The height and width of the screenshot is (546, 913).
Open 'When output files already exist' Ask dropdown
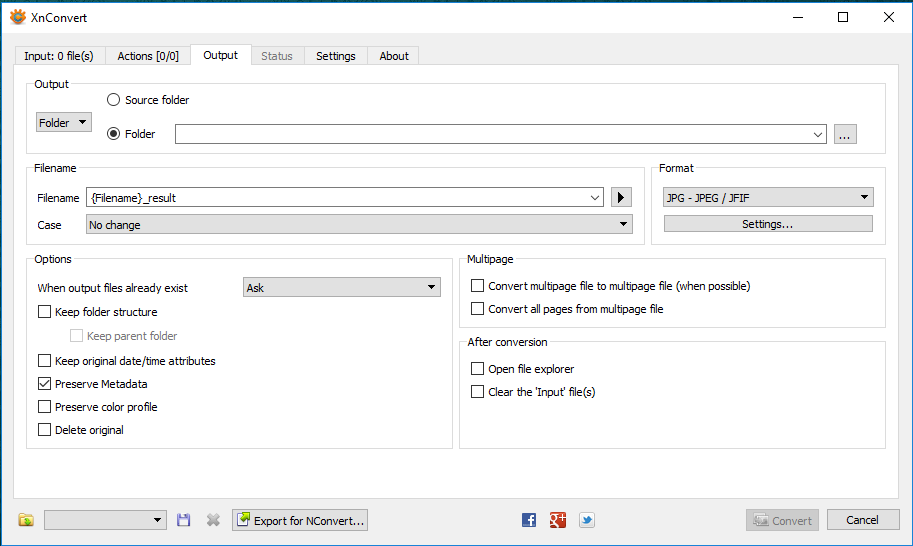(342, 288)
